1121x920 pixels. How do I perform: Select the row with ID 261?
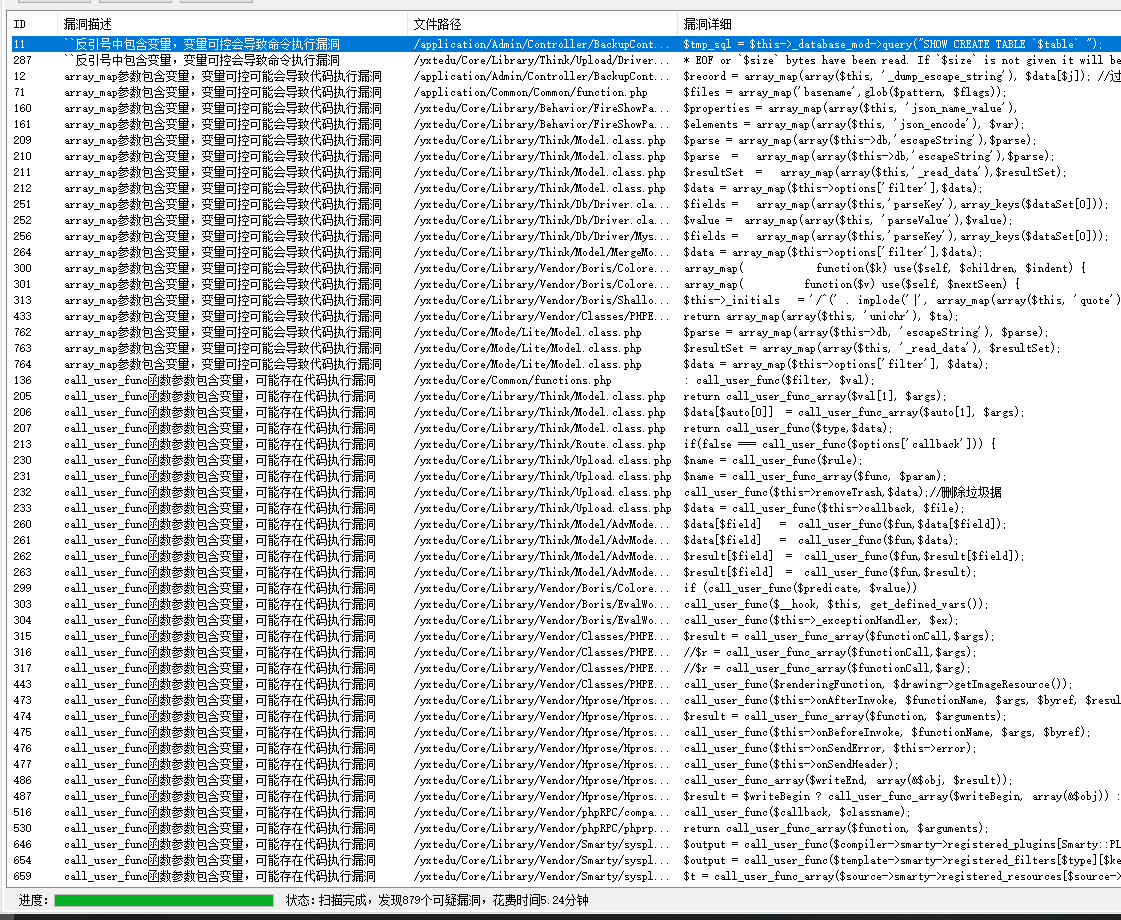point(566,540)
